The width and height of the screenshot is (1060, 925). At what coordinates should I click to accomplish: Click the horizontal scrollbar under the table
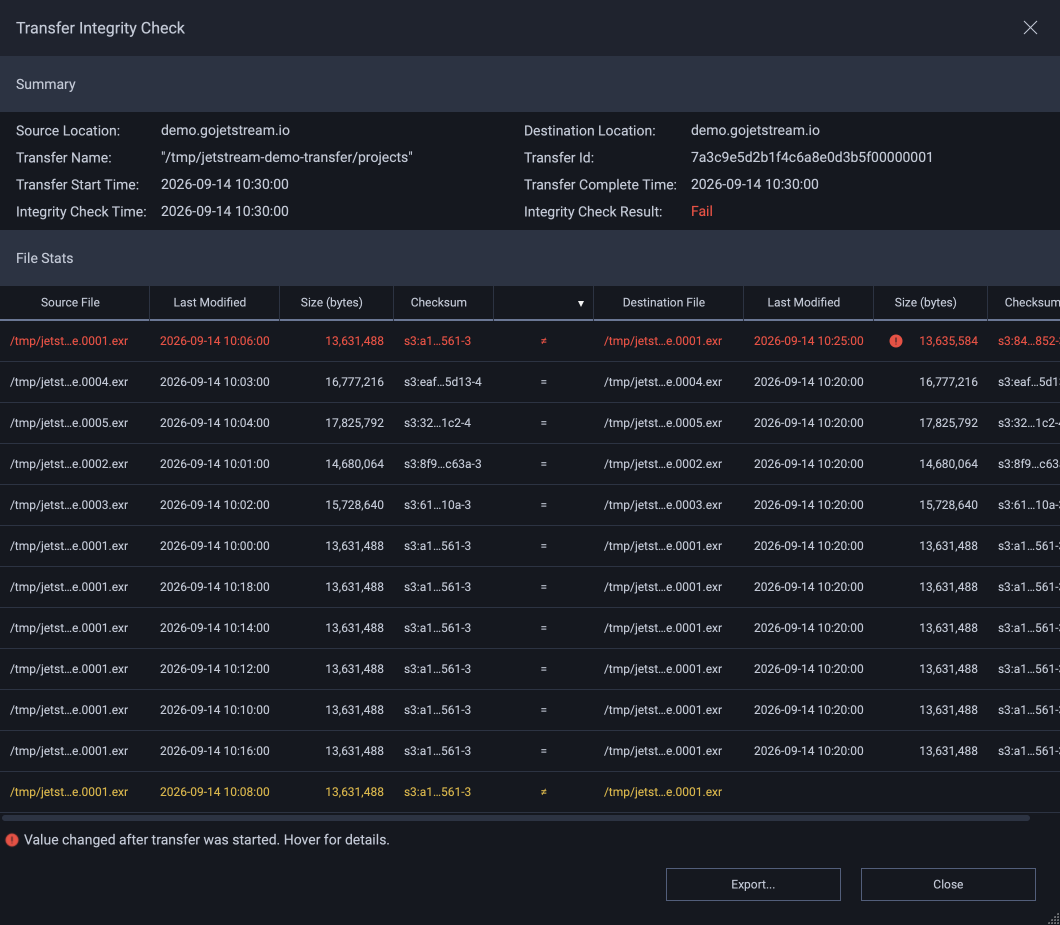tap(516, 818)
